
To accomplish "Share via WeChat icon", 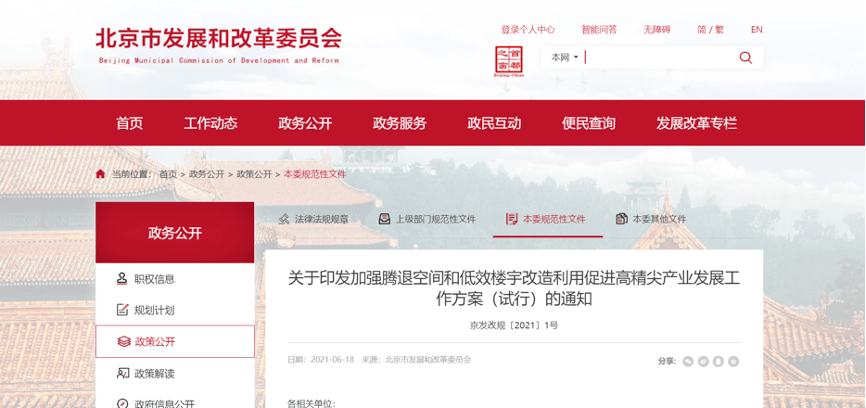I will coord(688,361).
